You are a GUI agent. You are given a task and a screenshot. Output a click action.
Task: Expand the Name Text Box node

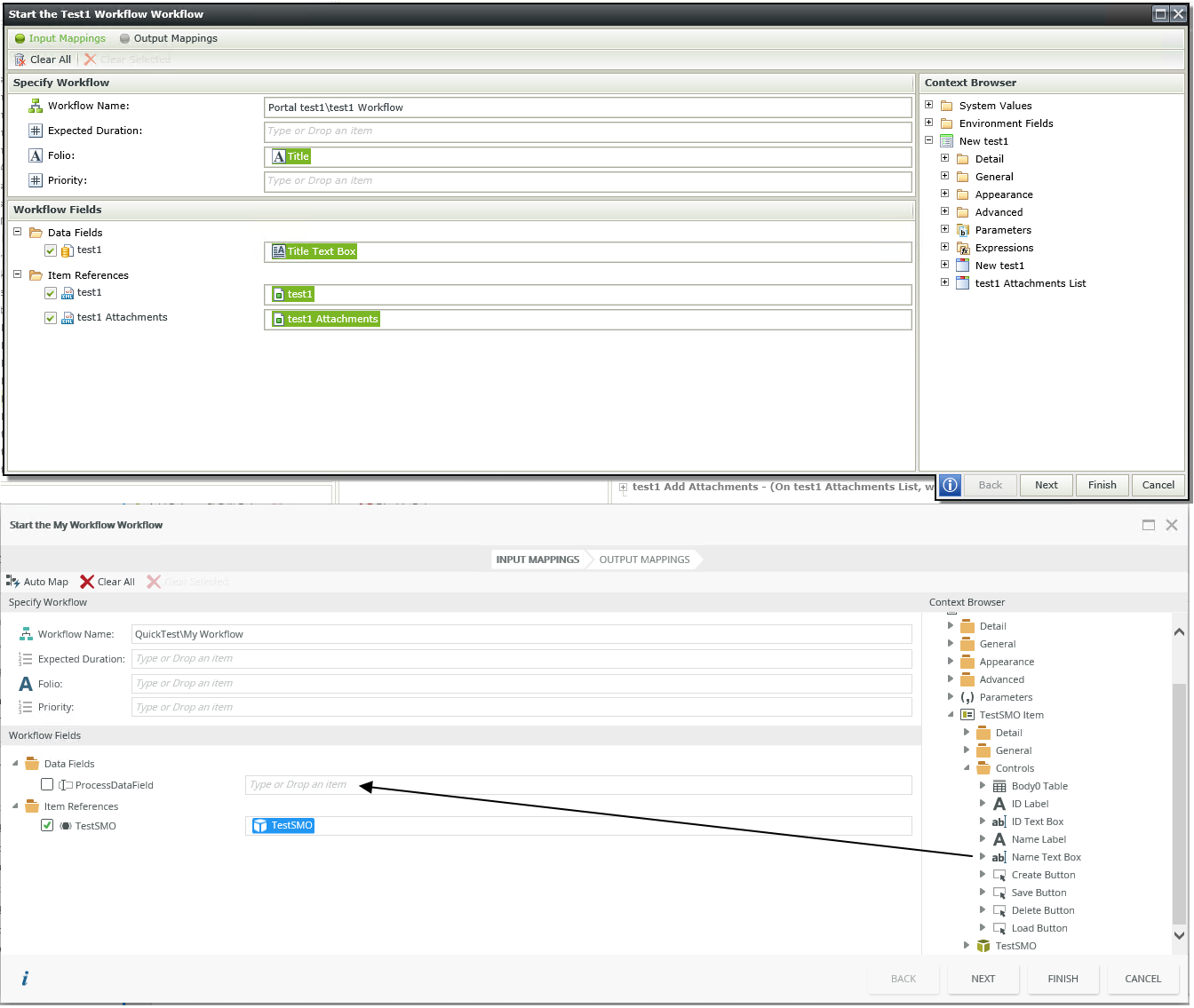983,857
